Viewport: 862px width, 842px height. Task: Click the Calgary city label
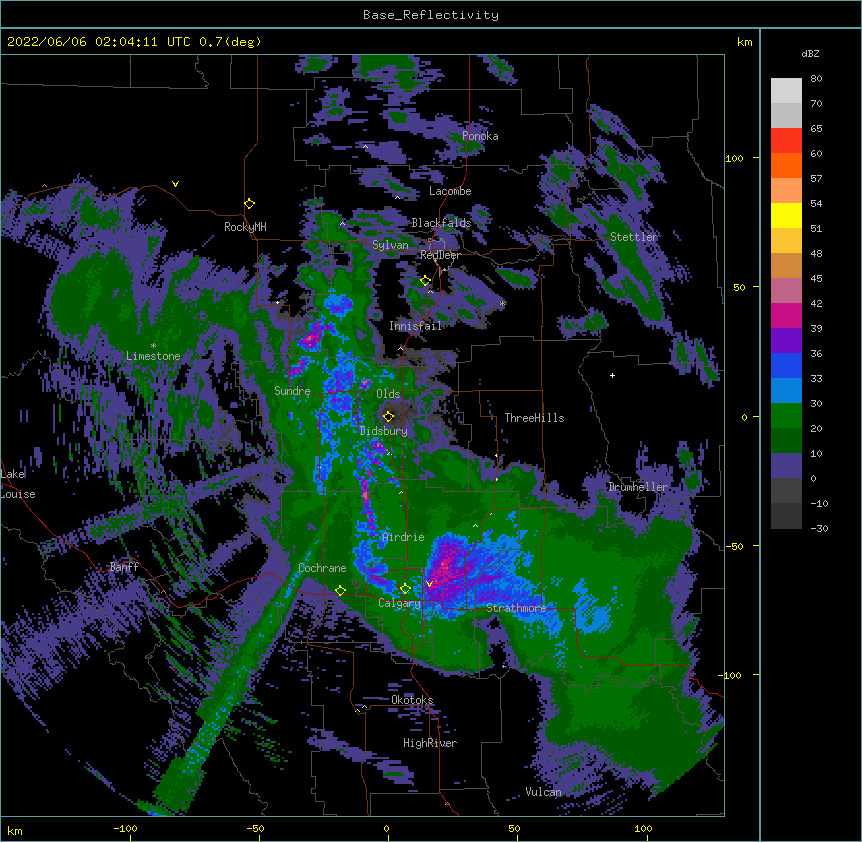pyautogui.click(x=400, y=603)
